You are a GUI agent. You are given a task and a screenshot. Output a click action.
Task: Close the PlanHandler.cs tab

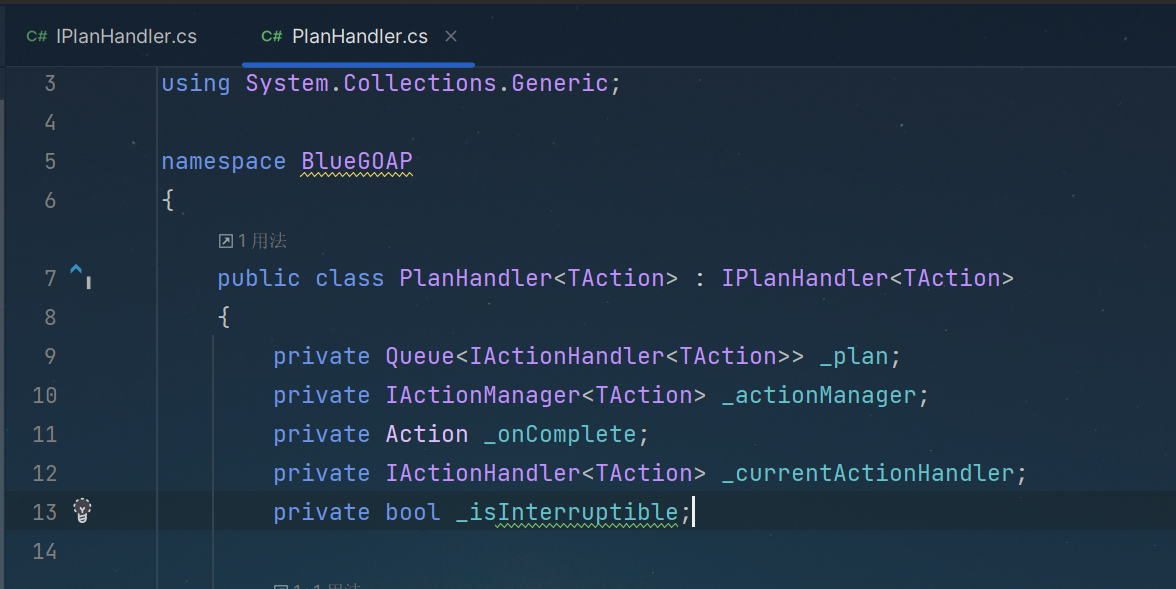pos(451,36)
